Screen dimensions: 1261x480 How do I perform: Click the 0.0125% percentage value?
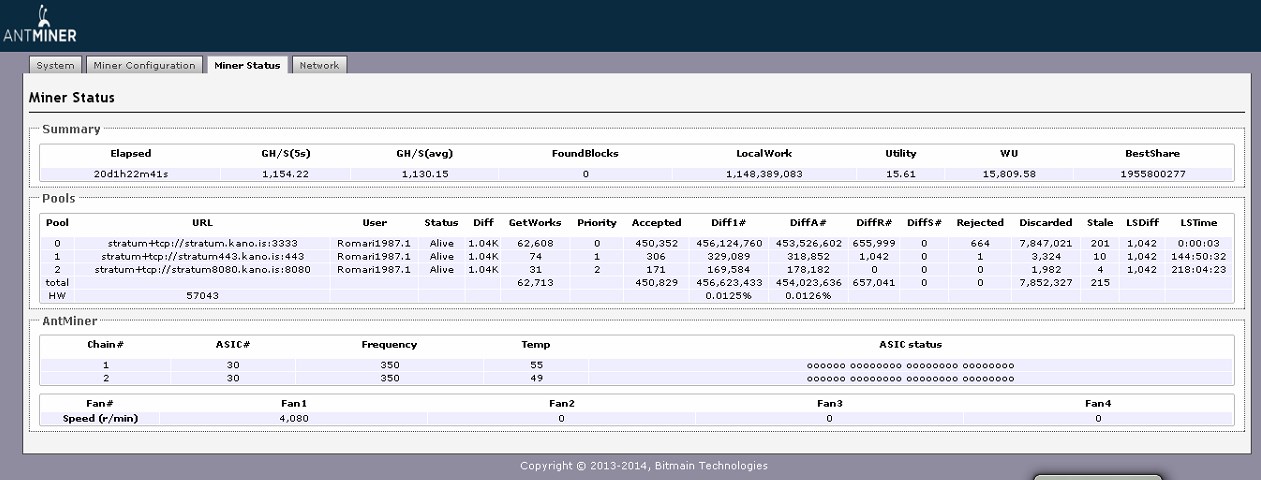click(x=729, y=296)
